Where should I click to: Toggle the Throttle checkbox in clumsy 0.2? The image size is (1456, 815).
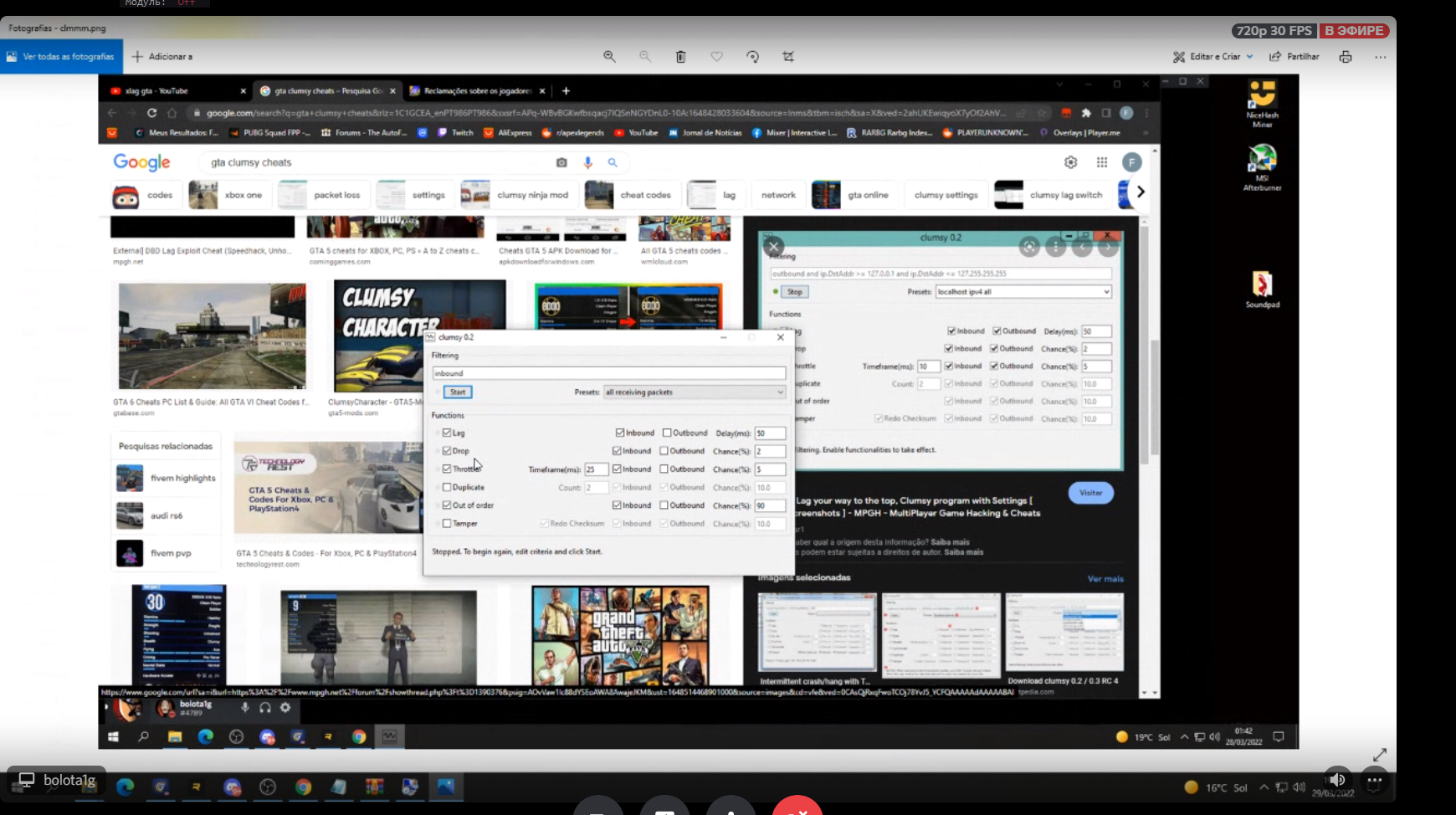click(x=447, y=469)
